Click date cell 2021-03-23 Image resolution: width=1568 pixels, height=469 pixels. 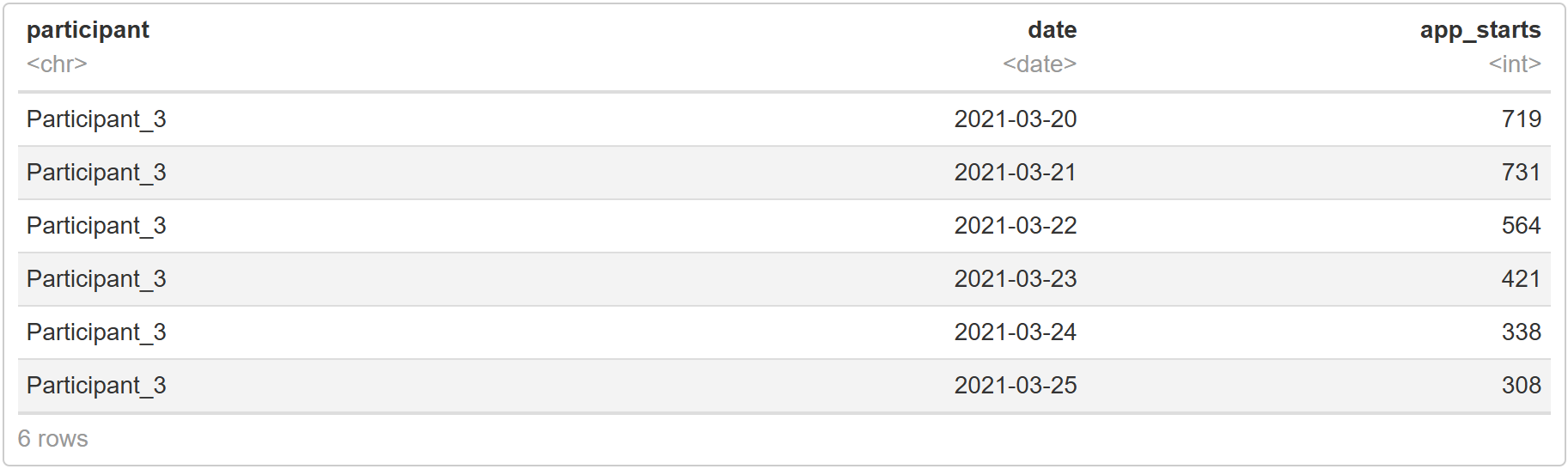tap(1016, 279)
